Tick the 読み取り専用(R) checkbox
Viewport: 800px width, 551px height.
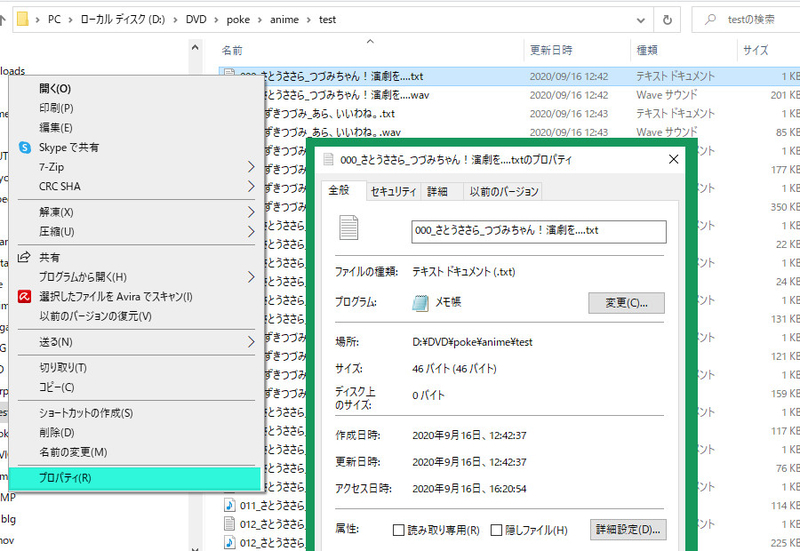(398, 530)
